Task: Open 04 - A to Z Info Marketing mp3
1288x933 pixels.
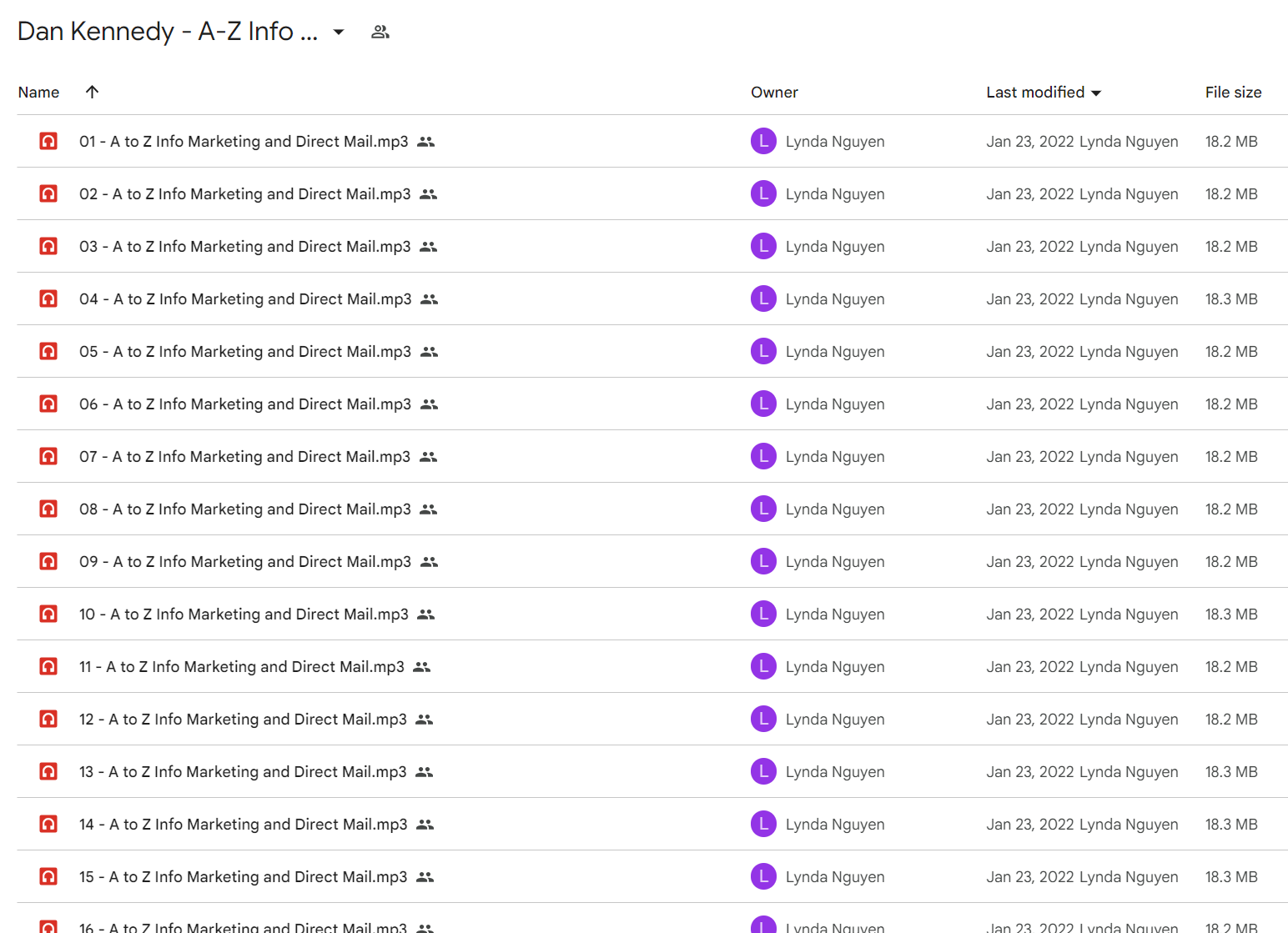Action: pyautogui.click(x=245, y=298)
